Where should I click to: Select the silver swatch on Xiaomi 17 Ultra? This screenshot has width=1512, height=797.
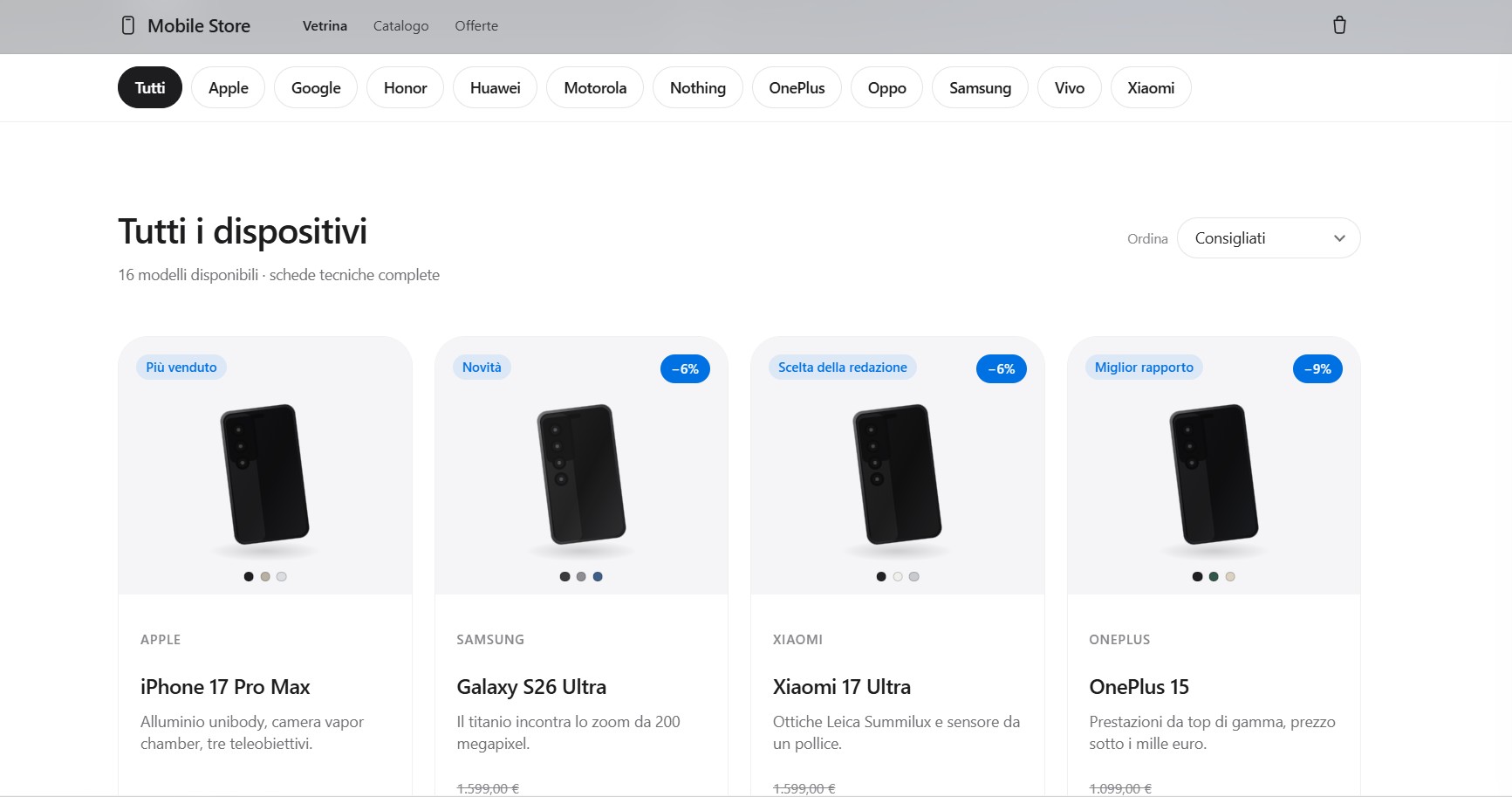(x=913, y=576)
